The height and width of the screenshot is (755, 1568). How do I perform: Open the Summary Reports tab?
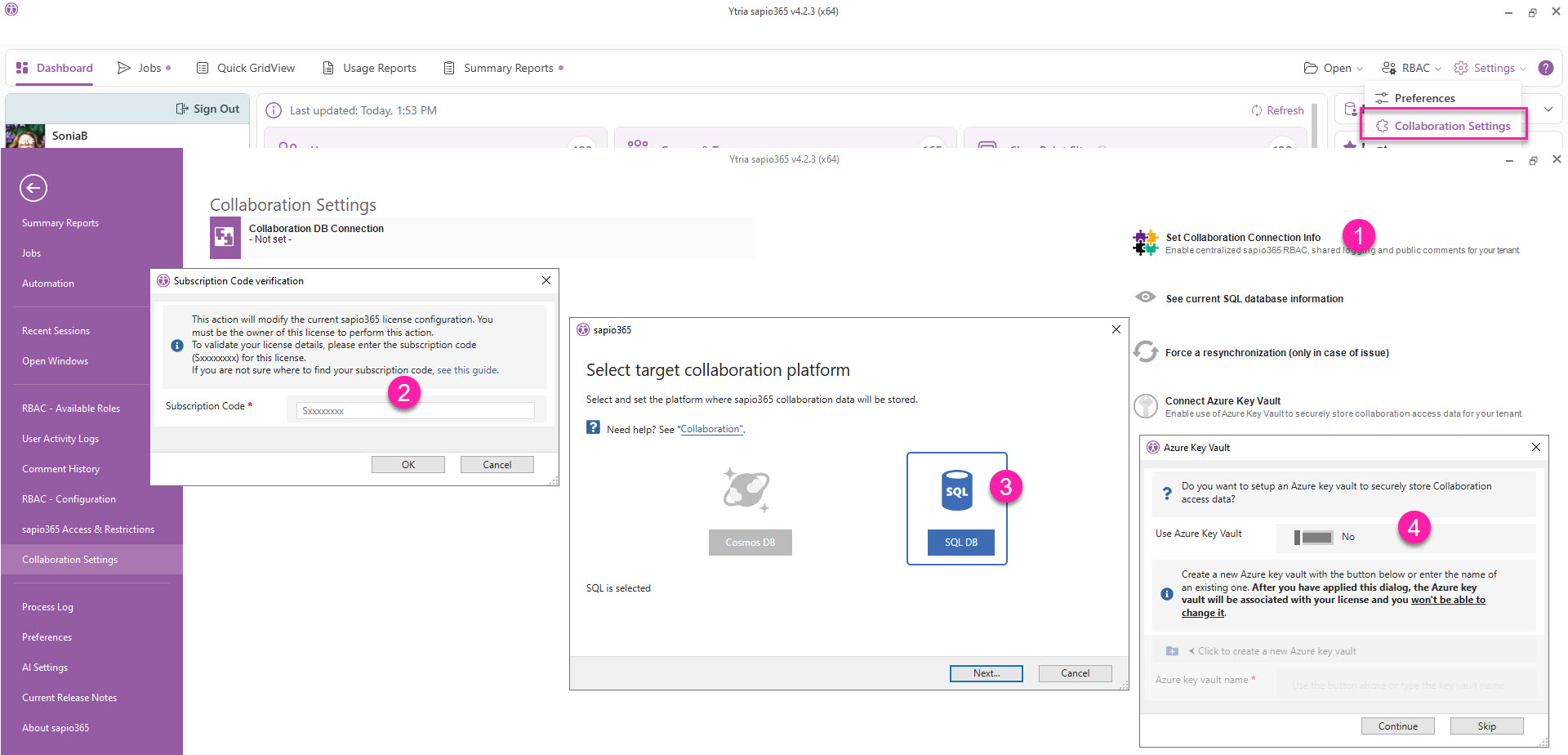503,68
